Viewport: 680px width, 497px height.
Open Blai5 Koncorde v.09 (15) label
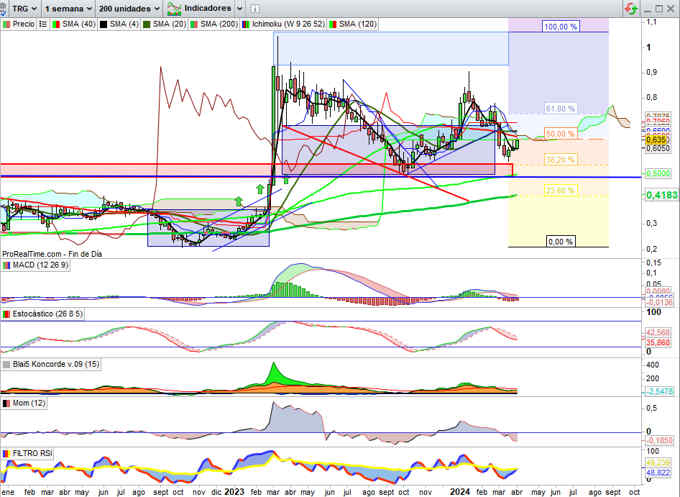point(51,364)
